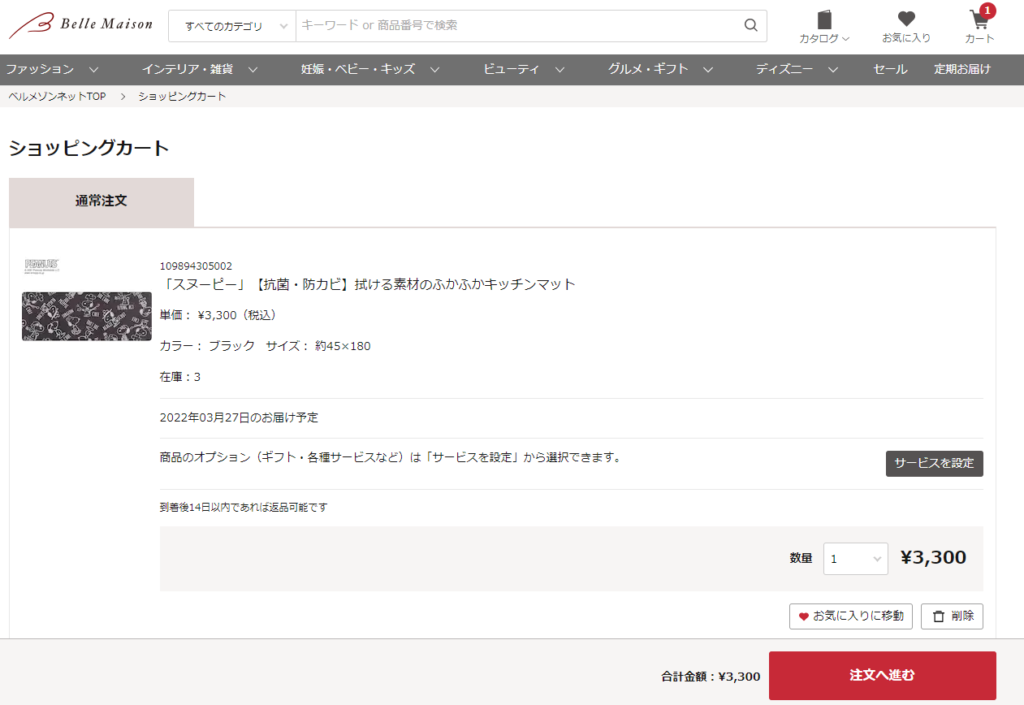Viewport: 1024px width, 705px height.
Task: Click the search magnifier icon
Action: (751, 25)
